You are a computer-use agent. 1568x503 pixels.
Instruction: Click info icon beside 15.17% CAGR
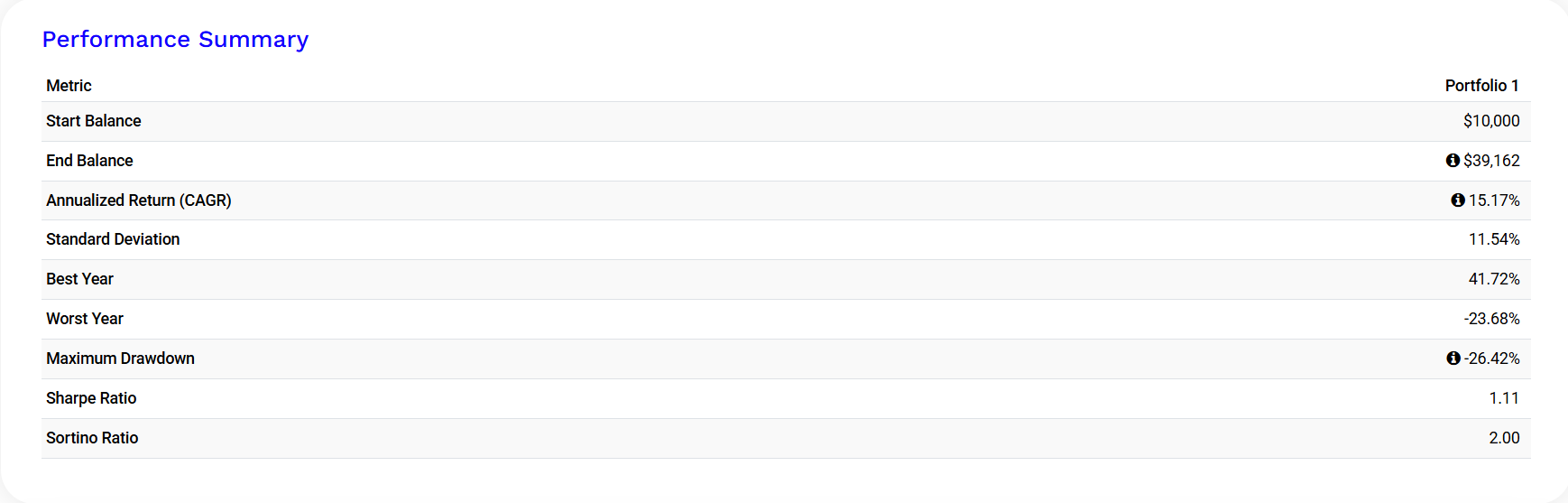coord(1458,200)
